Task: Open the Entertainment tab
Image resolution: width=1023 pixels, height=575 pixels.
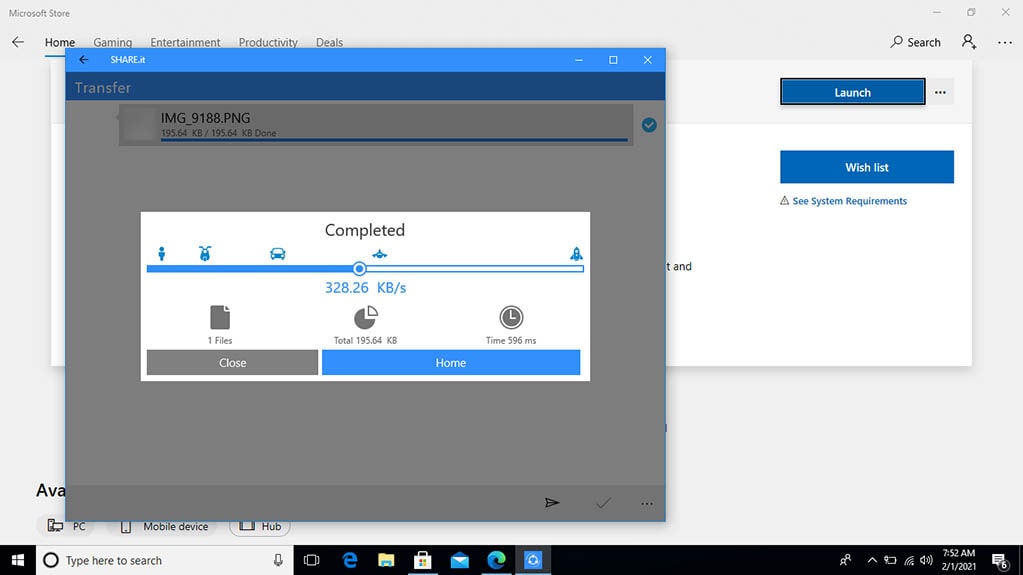Action: 185,42
